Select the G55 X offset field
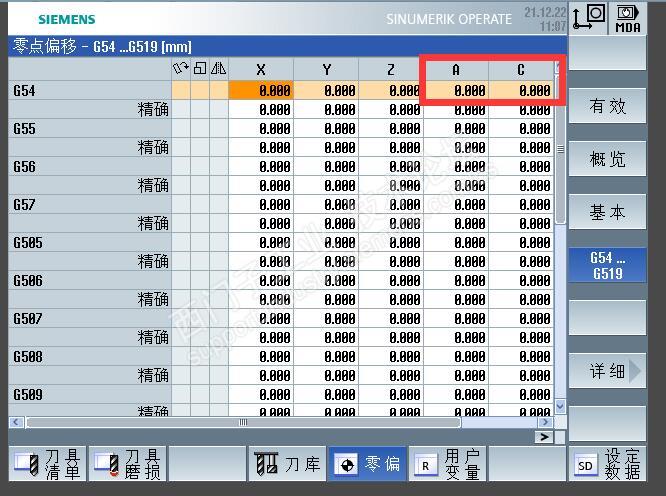The image size is (666, 496). point(261,128)
